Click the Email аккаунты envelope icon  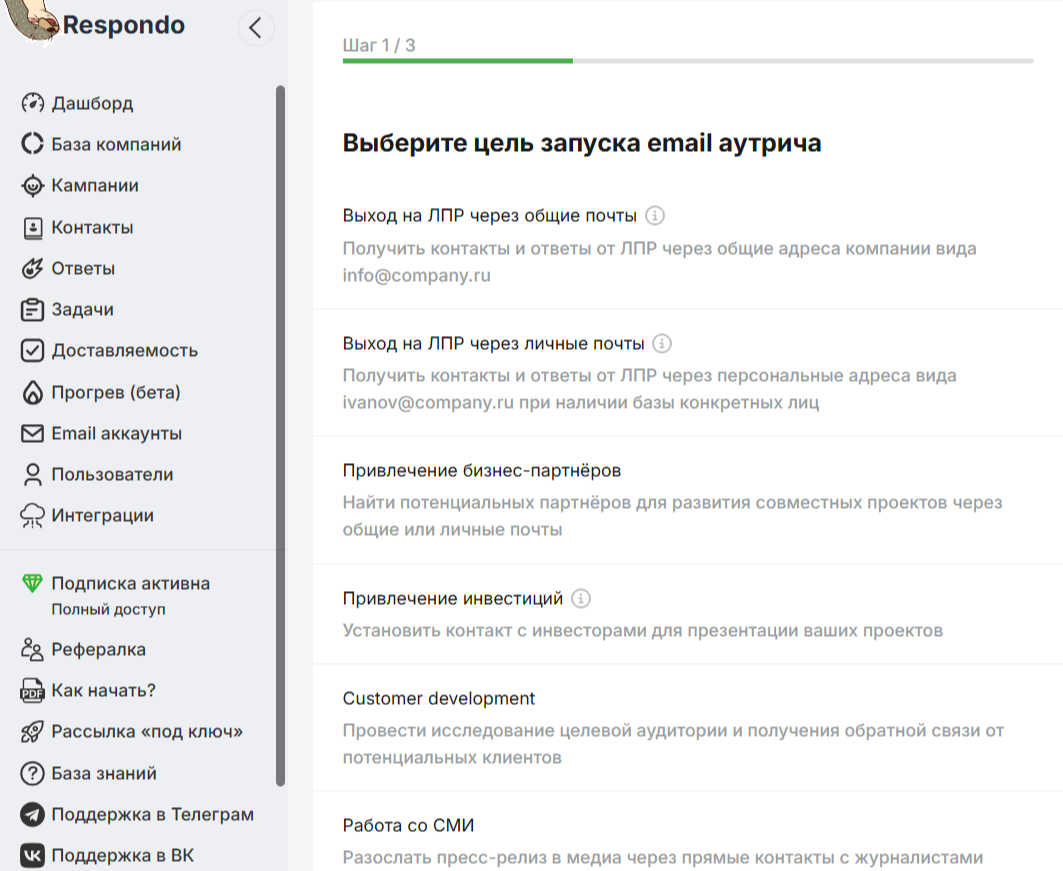(x=33, y=433)
